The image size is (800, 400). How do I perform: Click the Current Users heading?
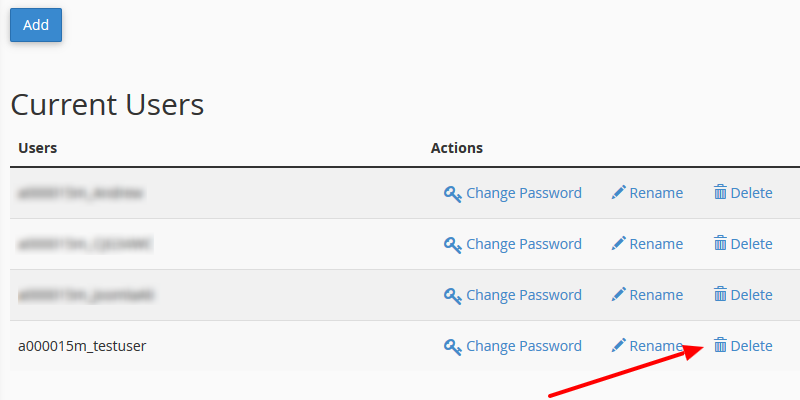click(x=107, y=104)
